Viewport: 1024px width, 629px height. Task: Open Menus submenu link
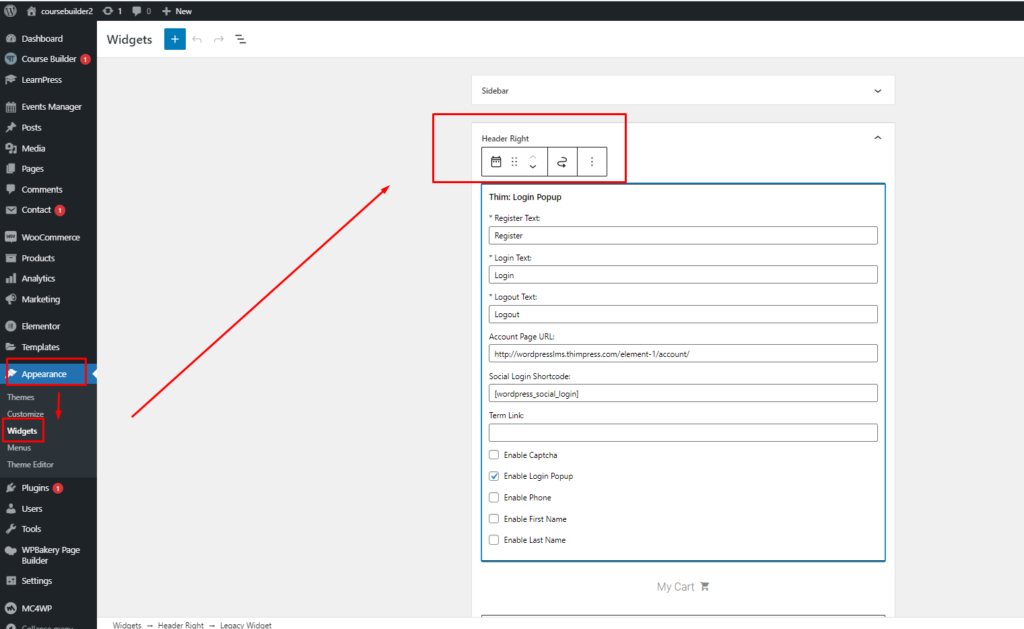pyautogui.click(x=19, y=448)
